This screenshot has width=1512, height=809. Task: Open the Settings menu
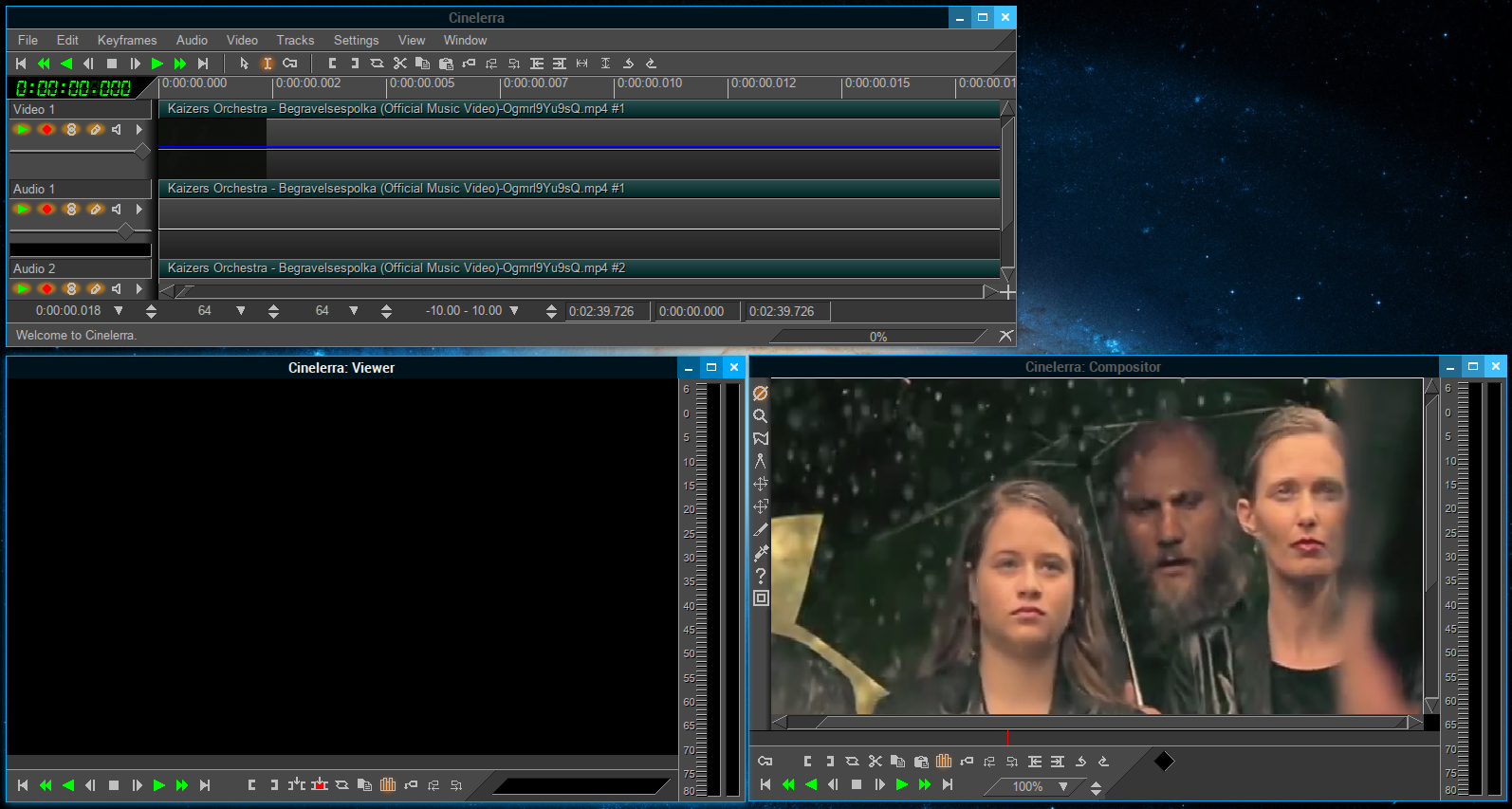point(356,40)
